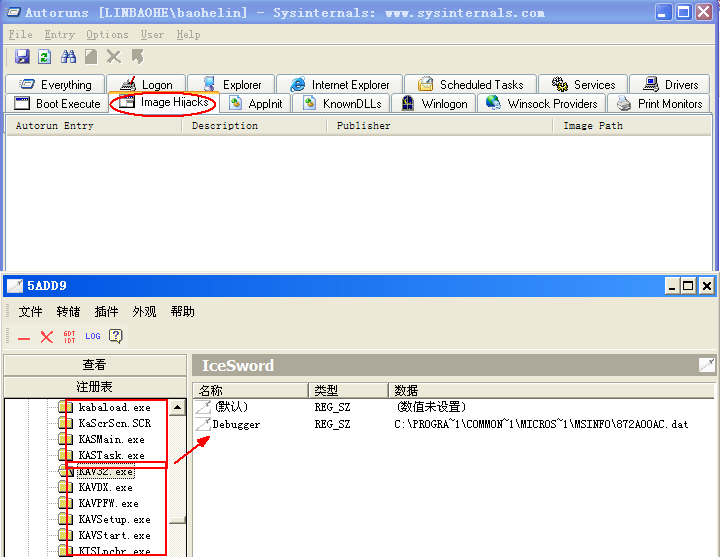The width and height of the screenshot is (720, 557).
Task: Click the 查看 panel button
Action: (x=95, y=365)
